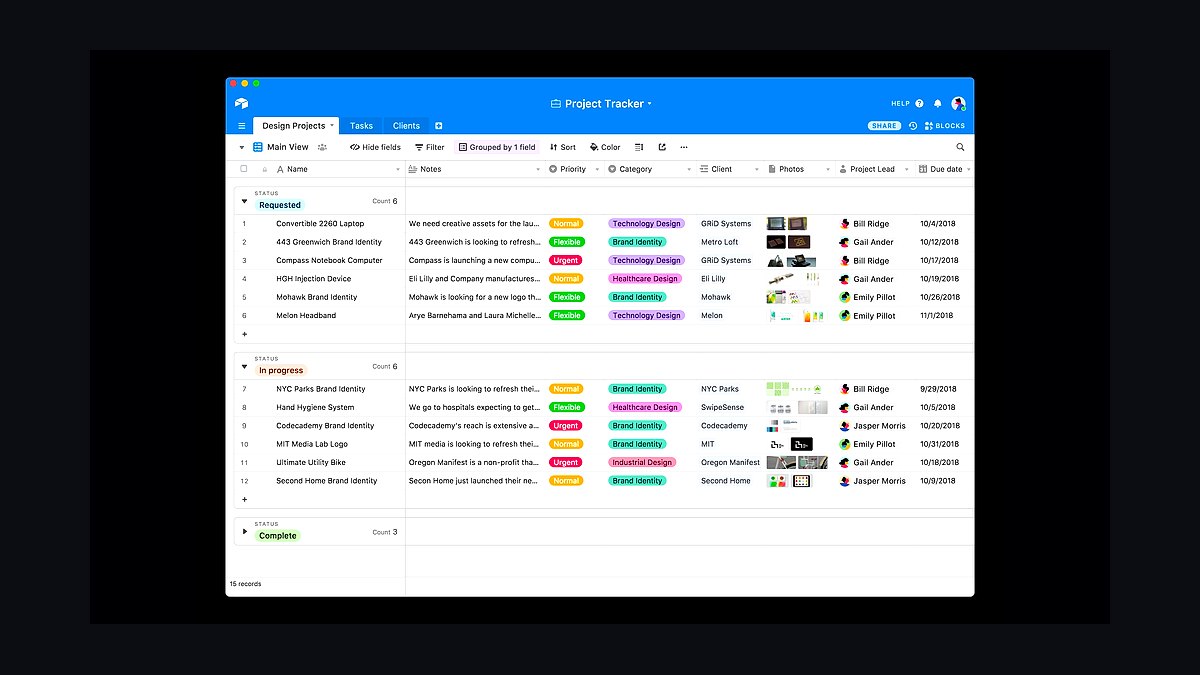Open the more options ellipsis menu

pos(684,147)
